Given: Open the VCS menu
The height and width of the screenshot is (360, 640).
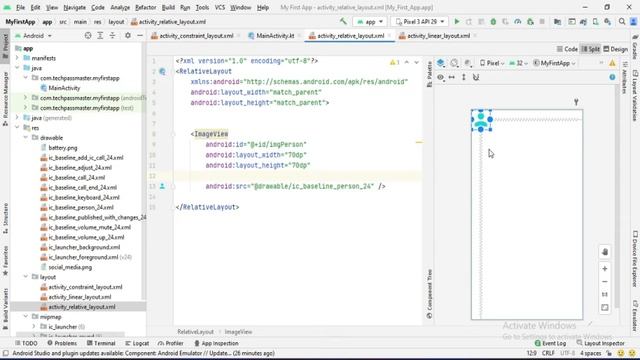Looking at the screenshot, I should coord(220,7).
